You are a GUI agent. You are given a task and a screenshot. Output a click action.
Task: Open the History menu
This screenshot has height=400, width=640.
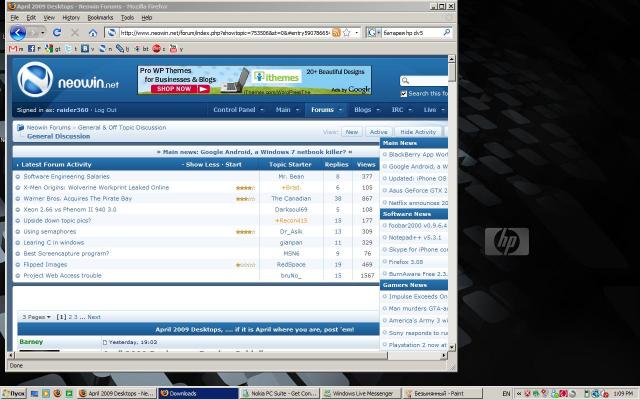click(71, 18)
